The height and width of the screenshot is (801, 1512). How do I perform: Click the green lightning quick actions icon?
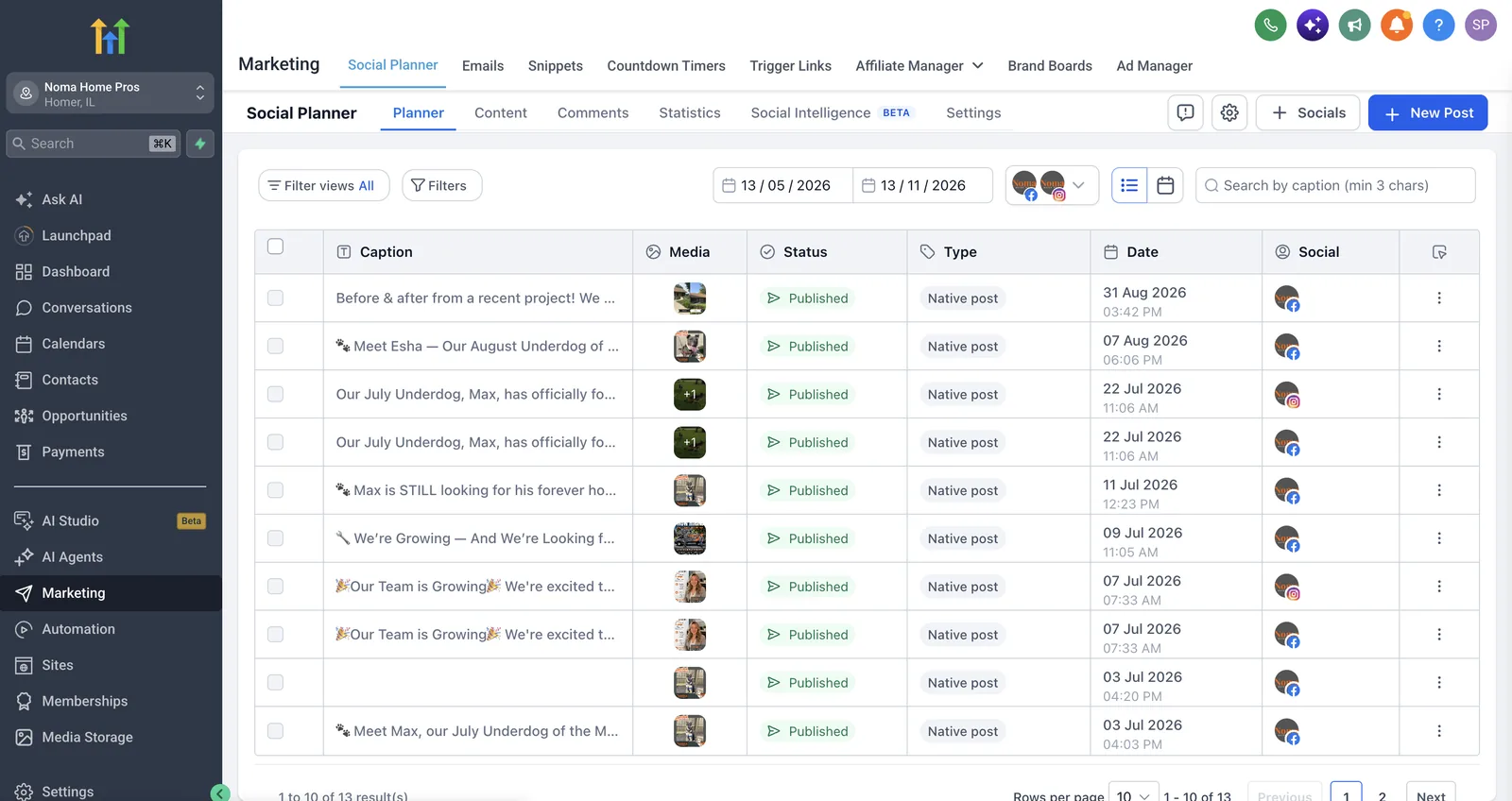coord(200,144)
